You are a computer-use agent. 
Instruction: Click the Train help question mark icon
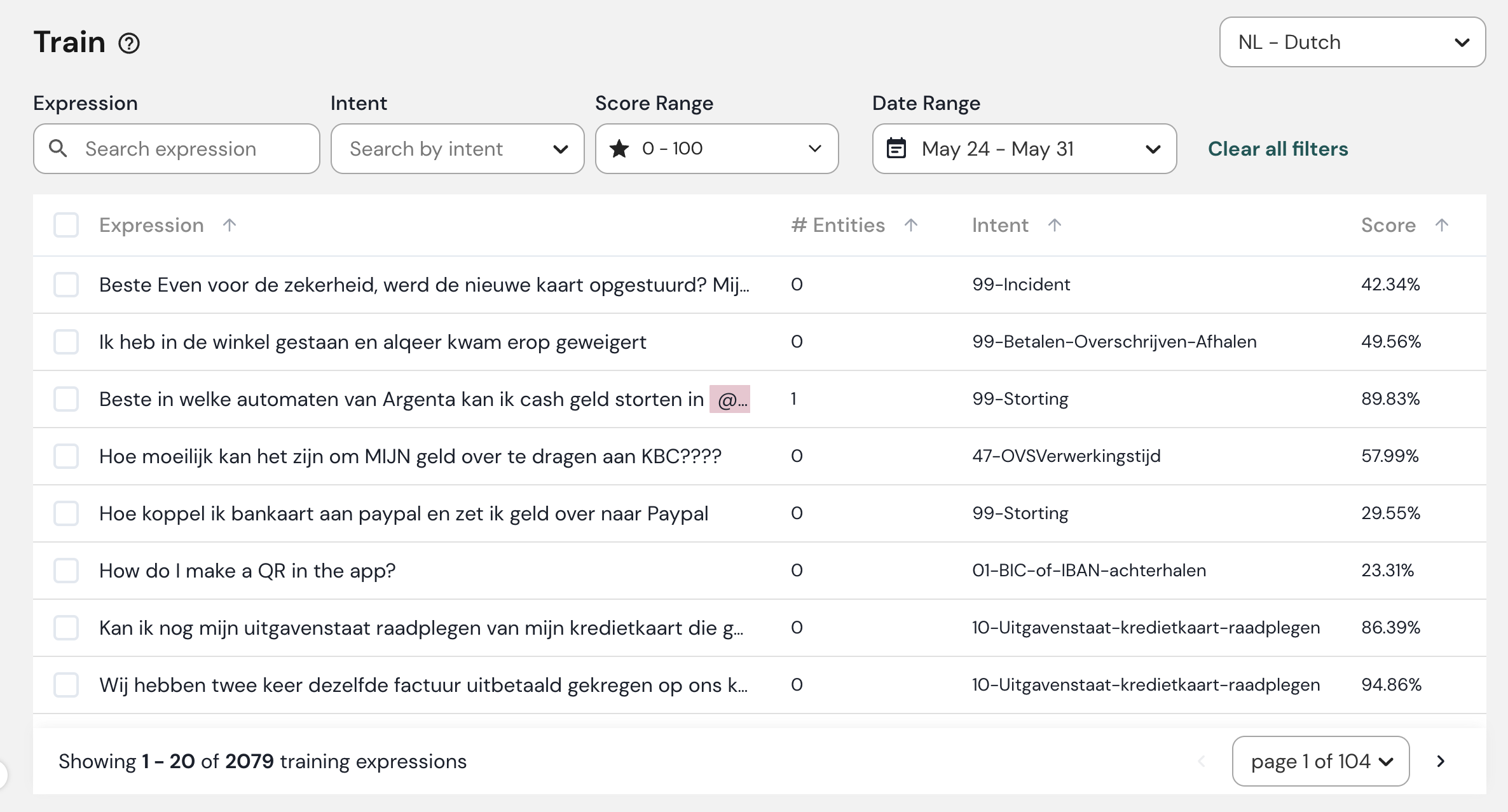(x=129, y=43)
